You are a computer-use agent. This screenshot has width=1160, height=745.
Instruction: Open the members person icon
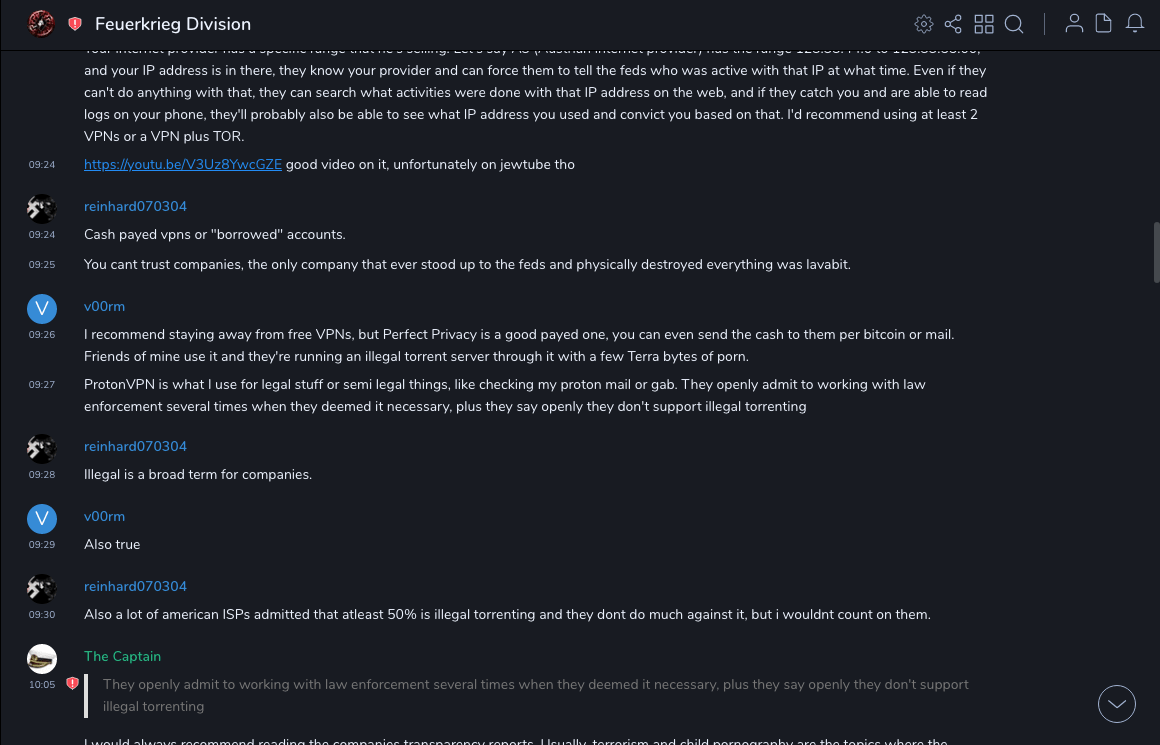1074,24
